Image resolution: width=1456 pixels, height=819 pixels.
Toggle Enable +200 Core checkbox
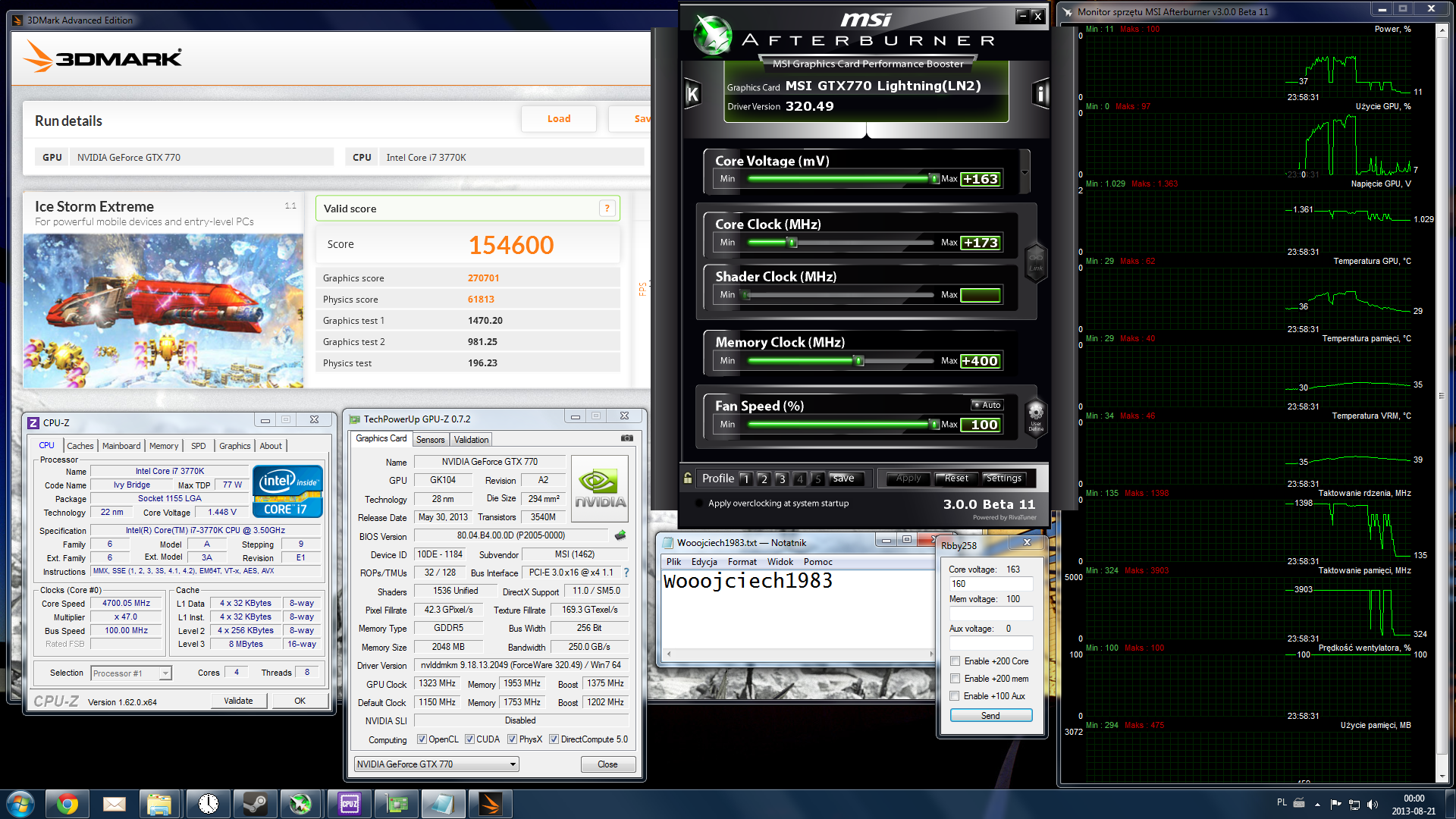(955, 661)
